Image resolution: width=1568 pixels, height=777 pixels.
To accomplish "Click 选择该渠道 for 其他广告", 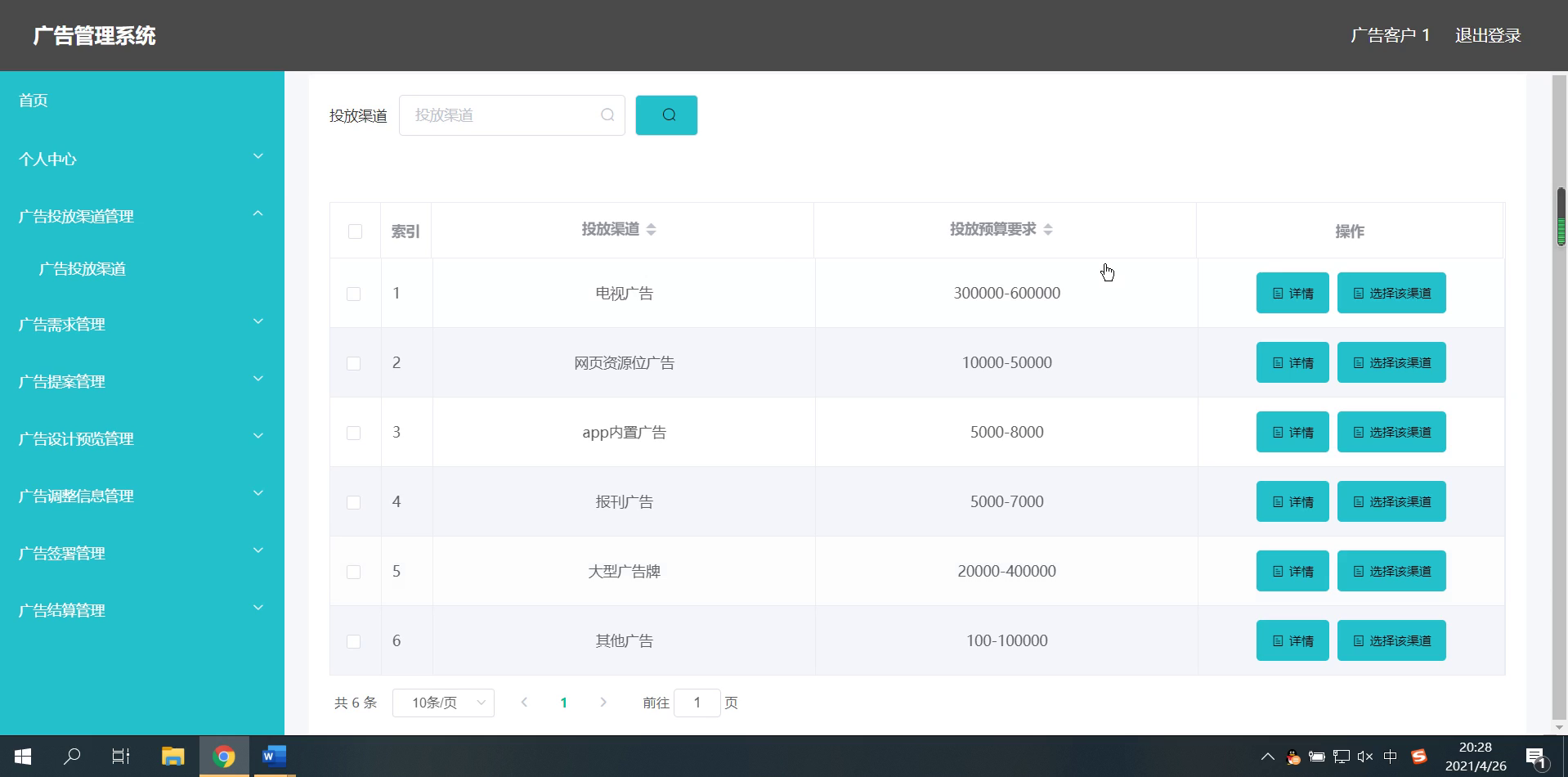I will [1391, 640].
